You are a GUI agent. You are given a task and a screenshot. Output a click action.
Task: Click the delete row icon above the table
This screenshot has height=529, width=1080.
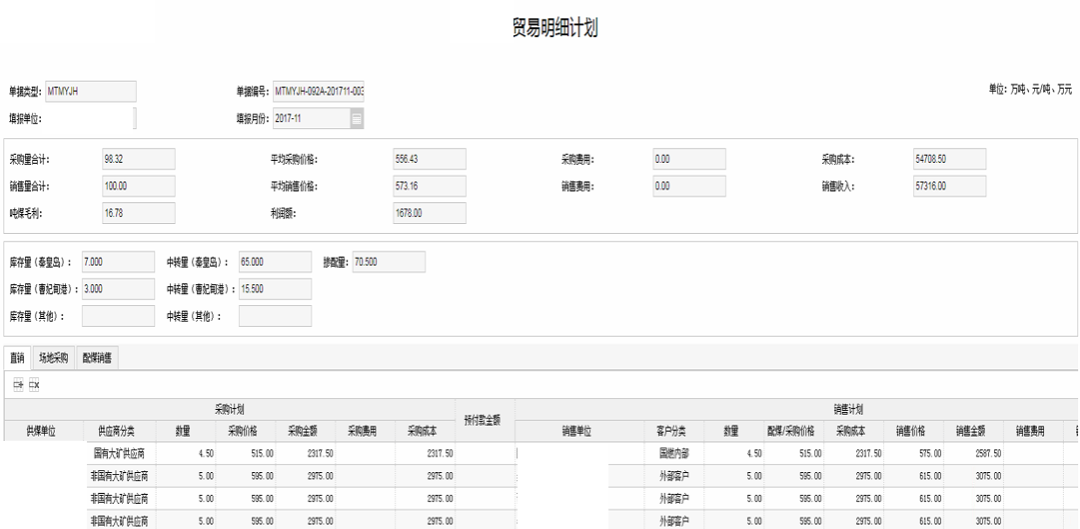click(x=34, y=386)
